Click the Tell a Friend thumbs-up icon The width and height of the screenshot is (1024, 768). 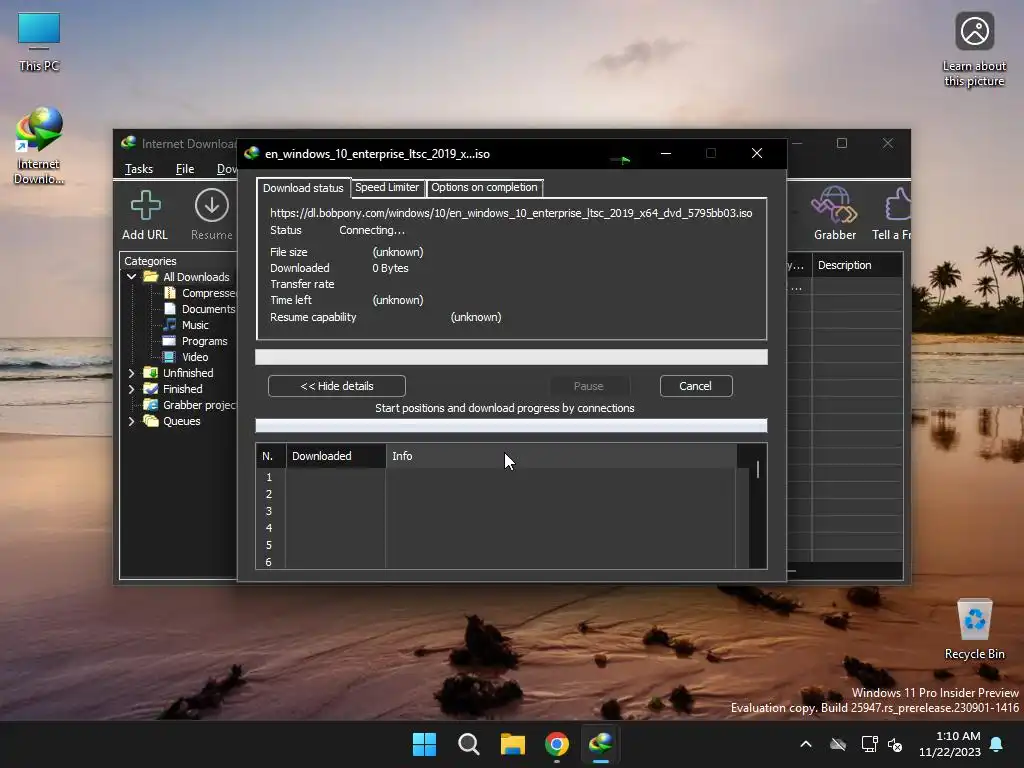tap(898, 205)
